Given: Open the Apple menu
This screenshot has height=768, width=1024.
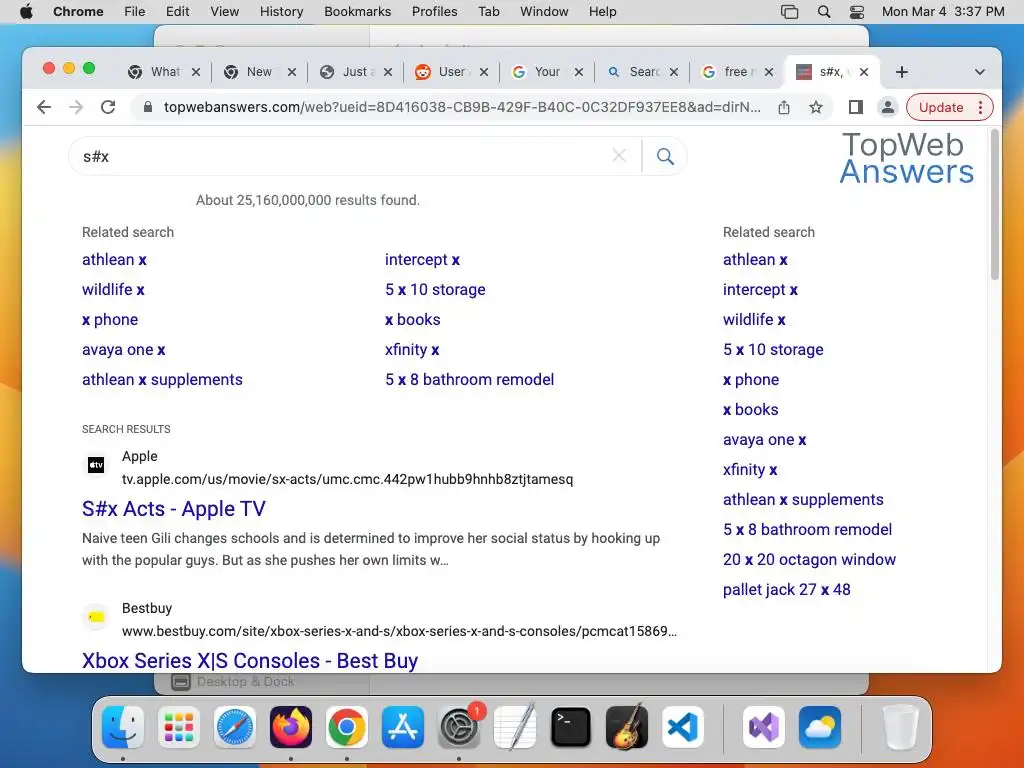Looking at the screenshot, I should click(x=26, y=11).
